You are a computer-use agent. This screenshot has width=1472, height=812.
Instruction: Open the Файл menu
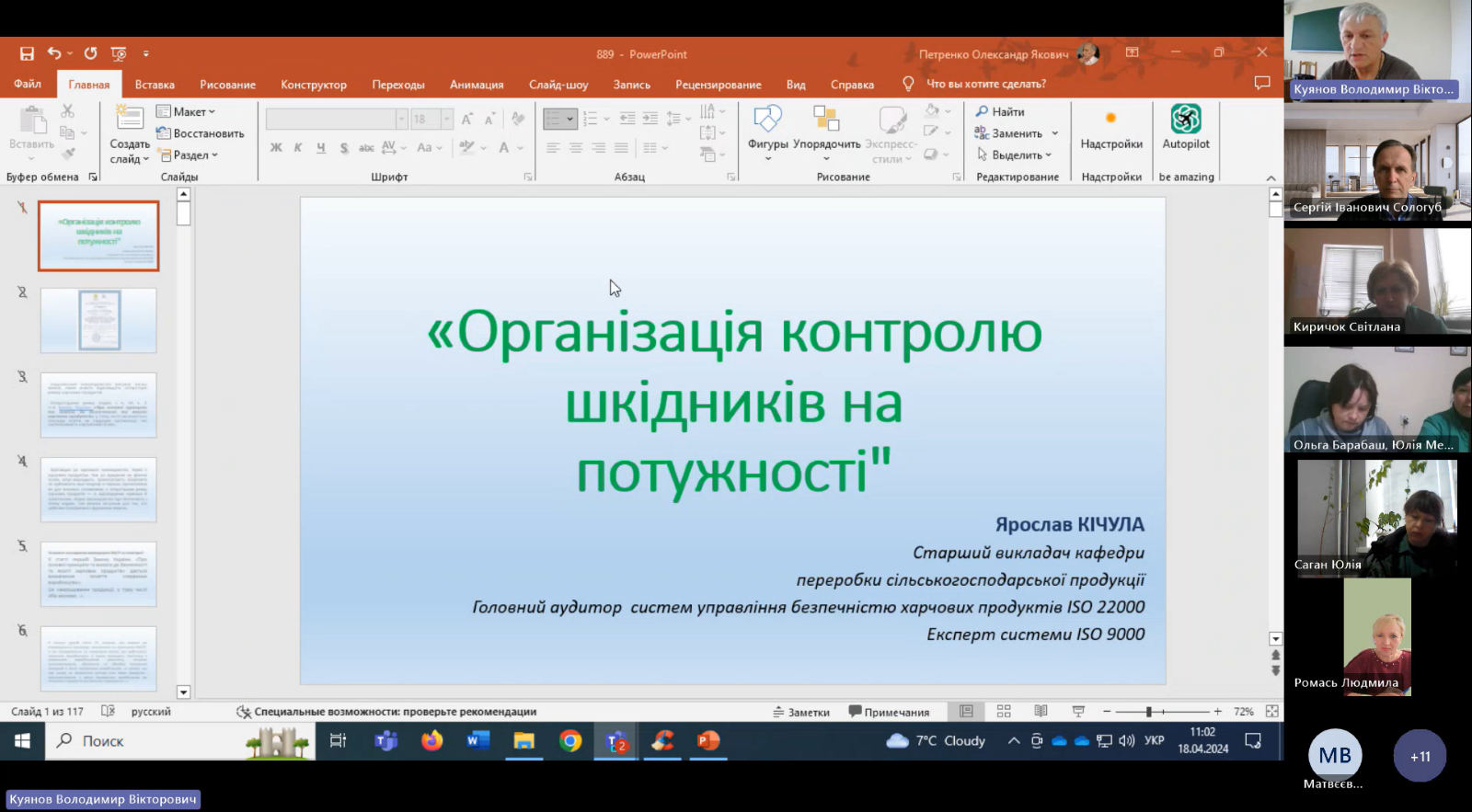[28, 84]
